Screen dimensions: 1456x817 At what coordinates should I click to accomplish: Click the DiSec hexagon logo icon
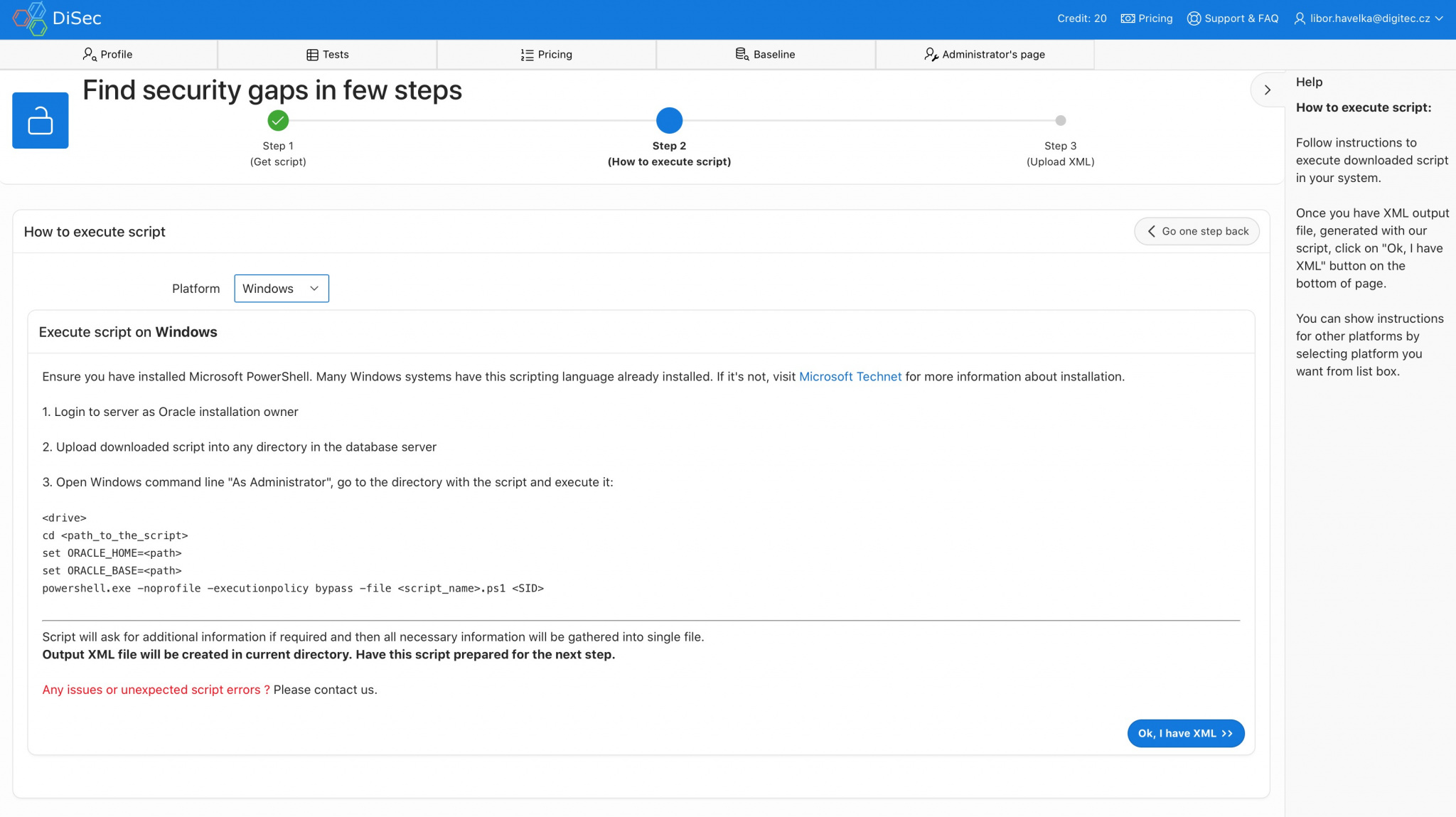[30, 18]
